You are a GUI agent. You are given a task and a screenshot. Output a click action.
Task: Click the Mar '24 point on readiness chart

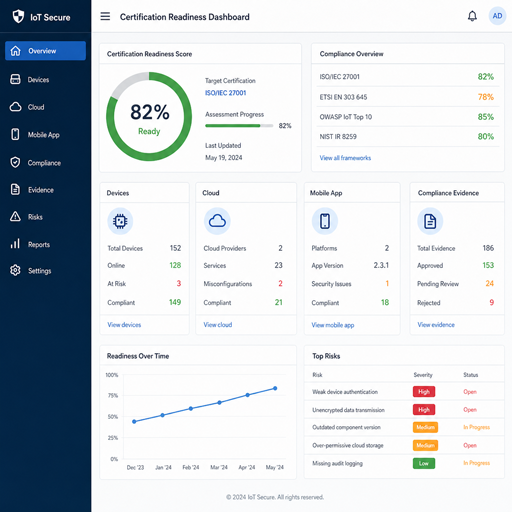[x=219, y=403]
